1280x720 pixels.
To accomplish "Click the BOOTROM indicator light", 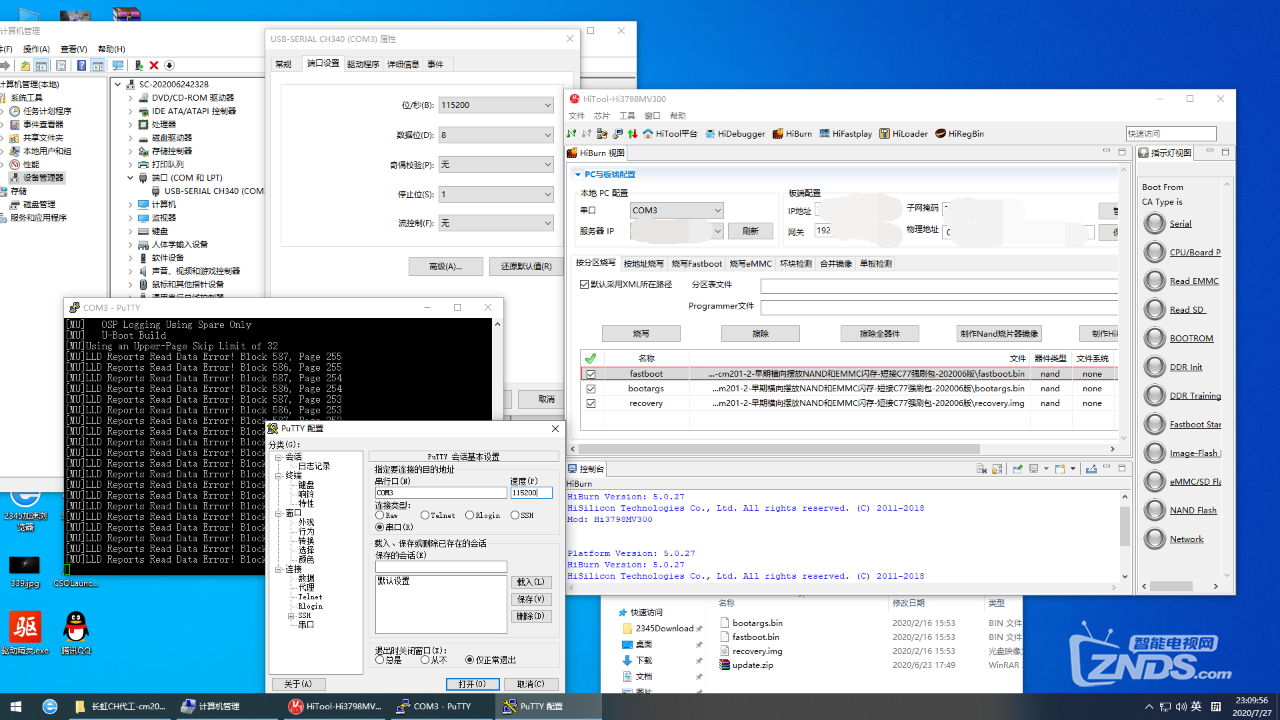I will (x=1155, y=338).
